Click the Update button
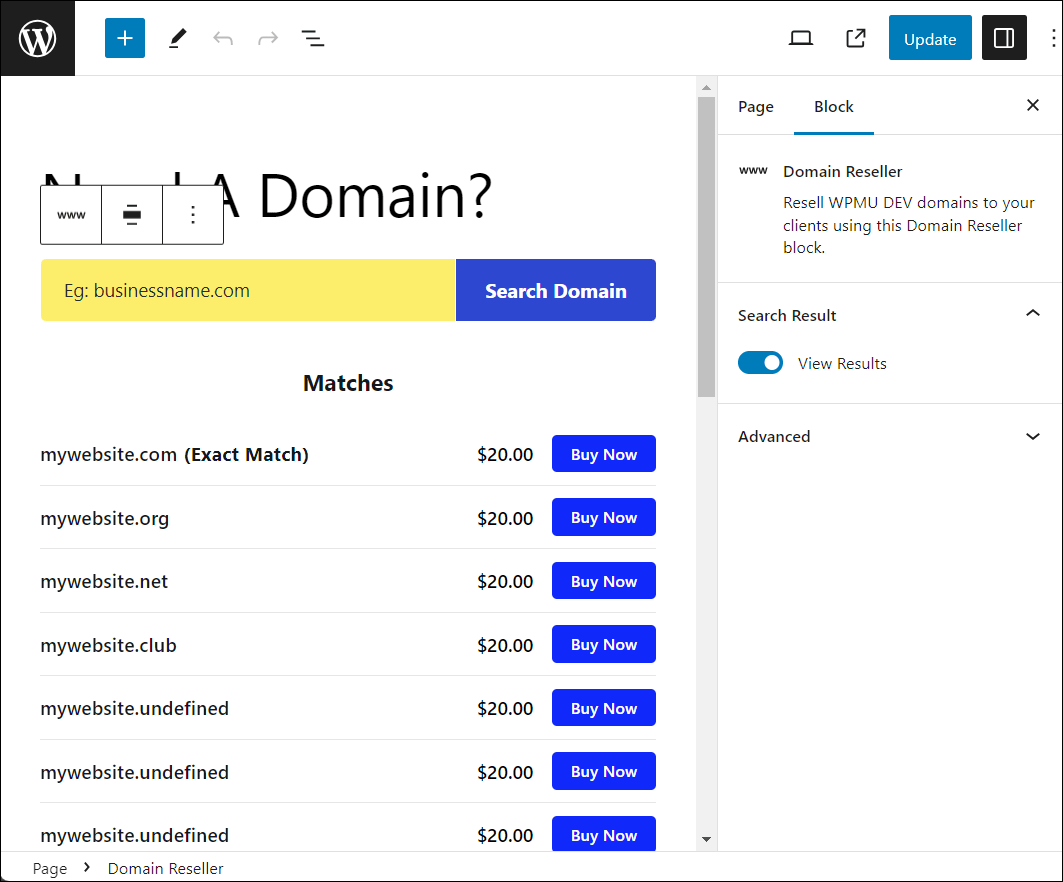The image size is (1063, 882). 929,38
